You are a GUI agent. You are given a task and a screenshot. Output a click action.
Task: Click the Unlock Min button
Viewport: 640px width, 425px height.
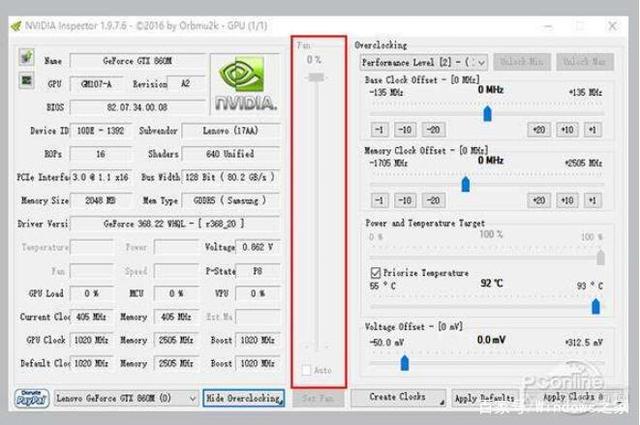(522, 62)
